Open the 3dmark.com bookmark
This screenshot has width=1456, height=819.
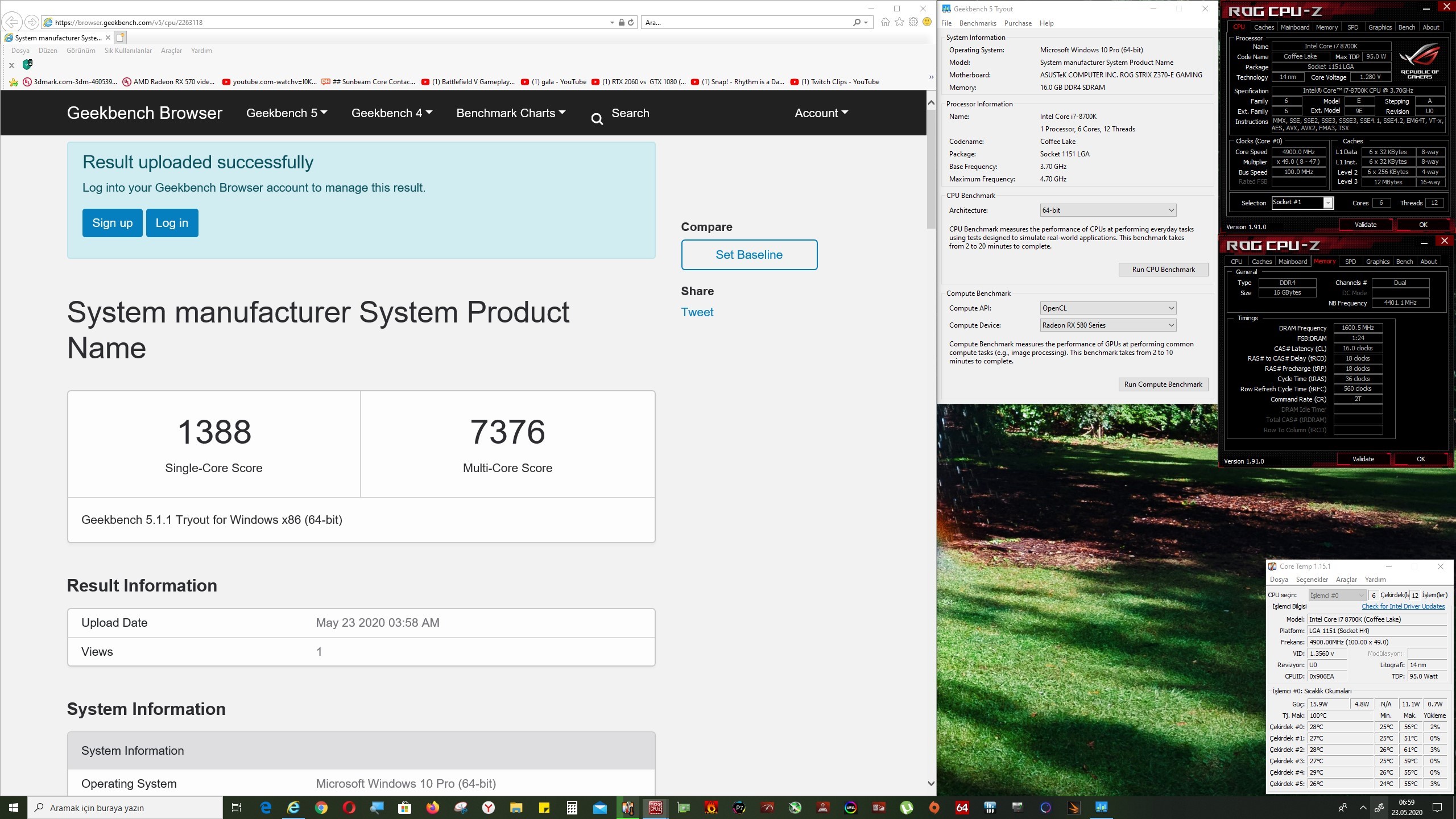click(x=70, y=82)
